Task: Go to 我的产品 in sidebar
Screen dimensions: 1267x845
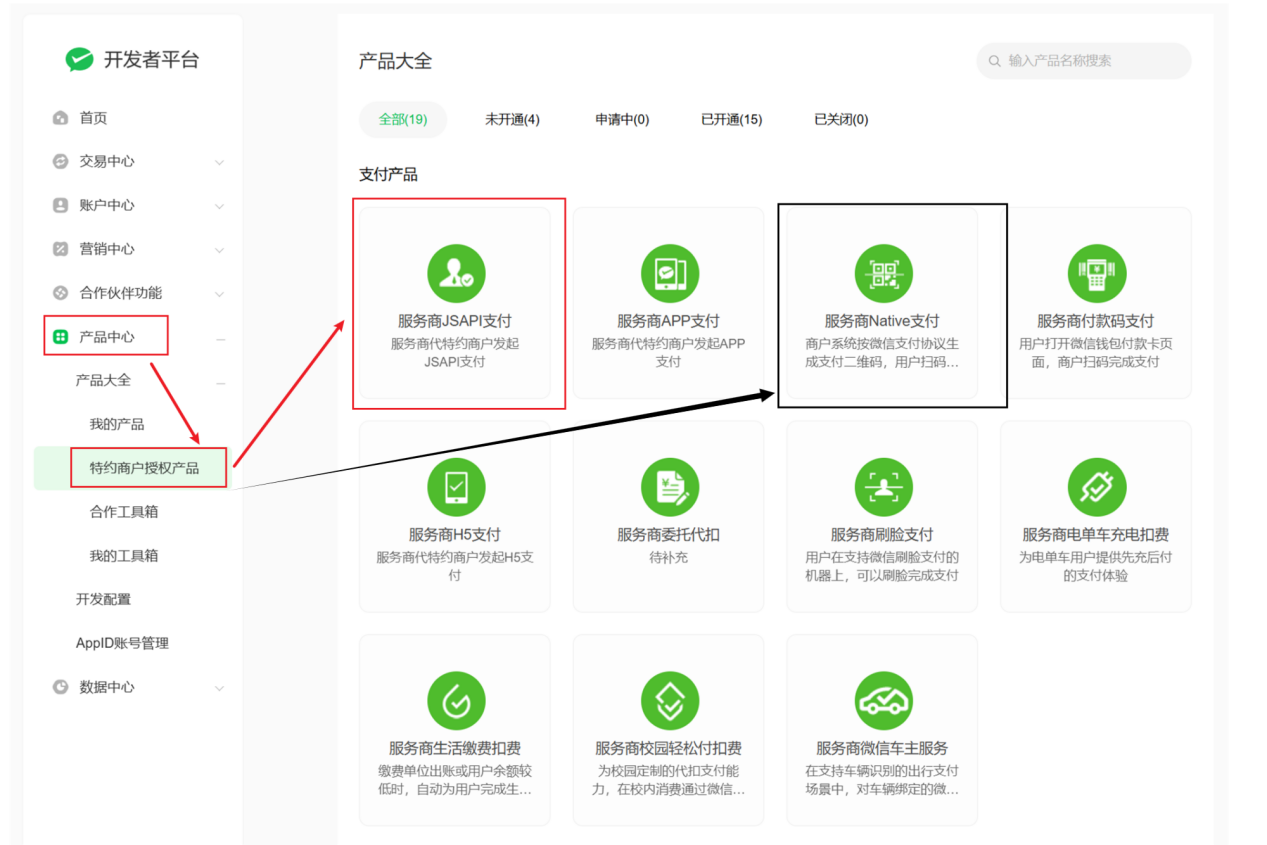Action: click(117, 424)
